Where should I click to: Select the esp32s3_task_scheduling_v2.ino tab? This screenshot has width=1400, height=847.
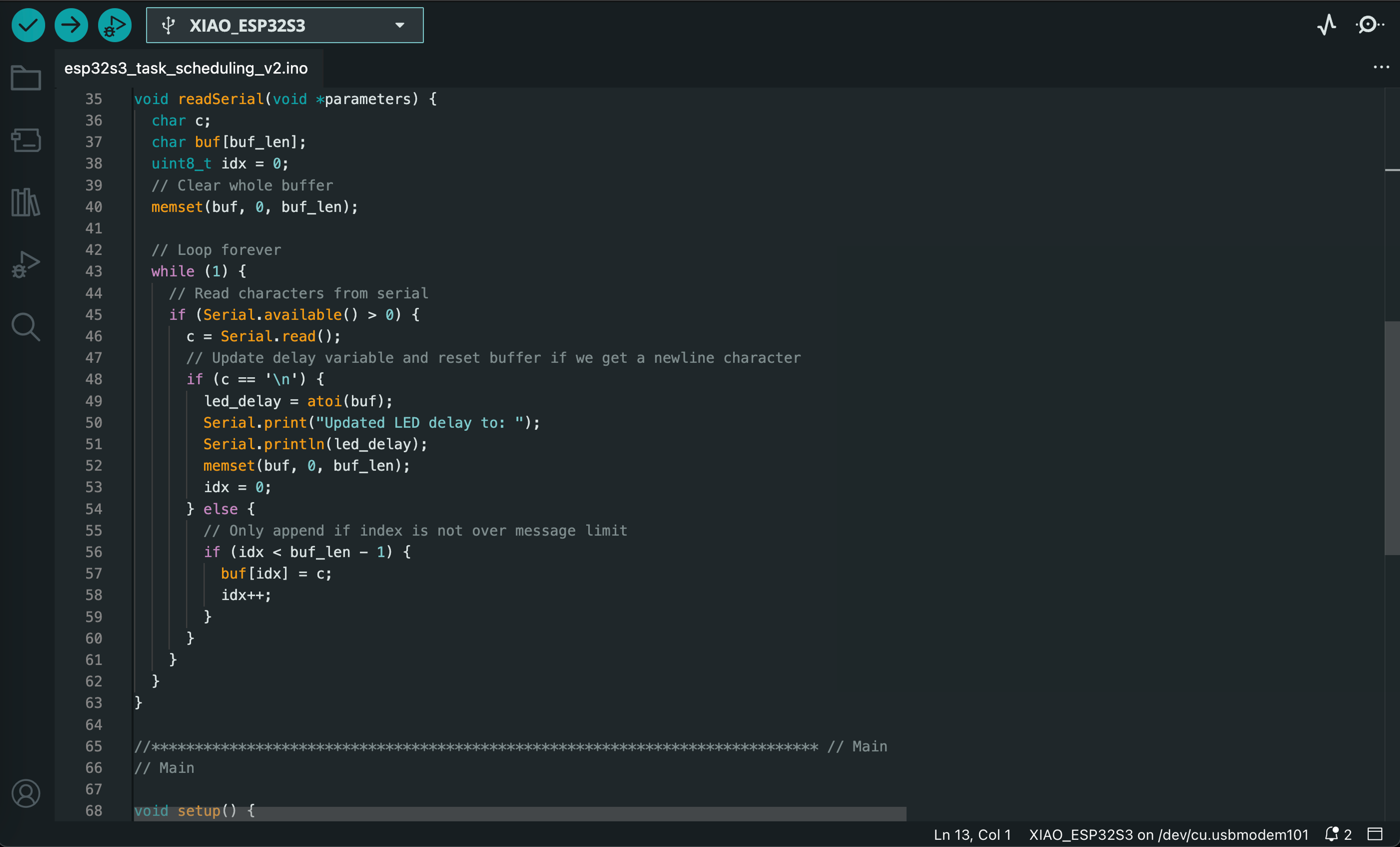[186, 68]
